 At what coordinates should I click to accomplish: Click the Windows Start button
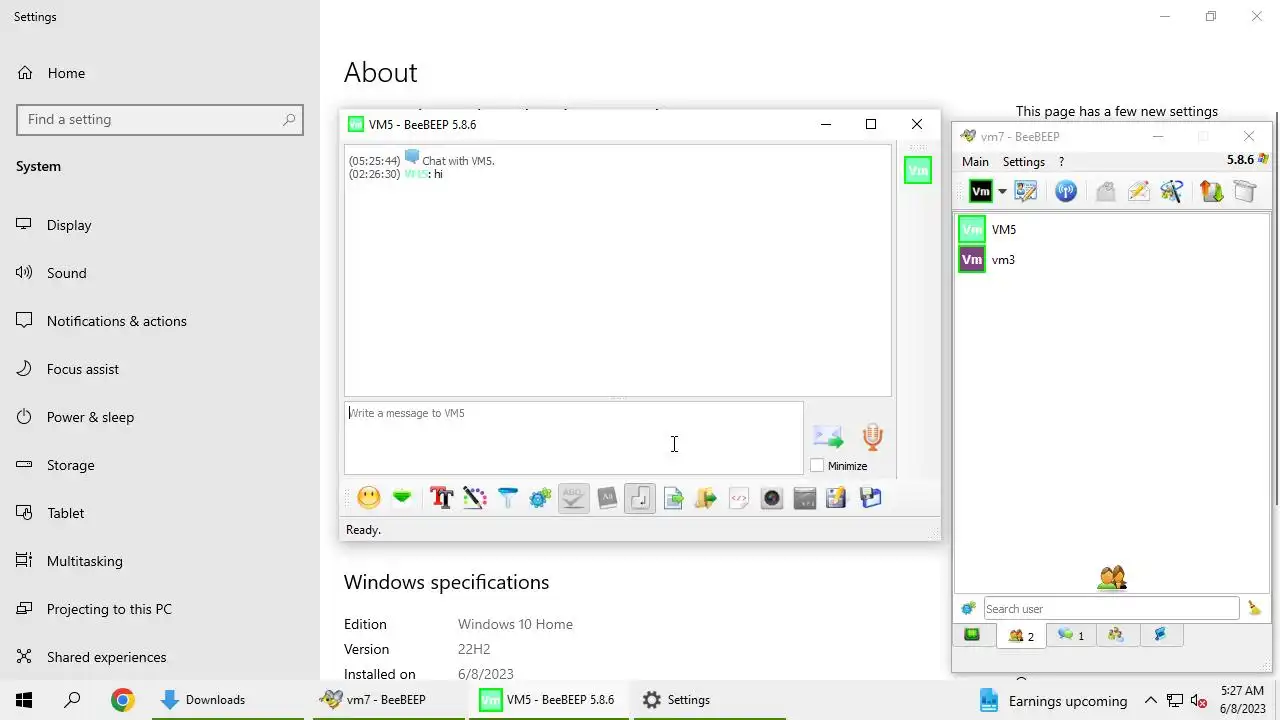tap(24, 700)
